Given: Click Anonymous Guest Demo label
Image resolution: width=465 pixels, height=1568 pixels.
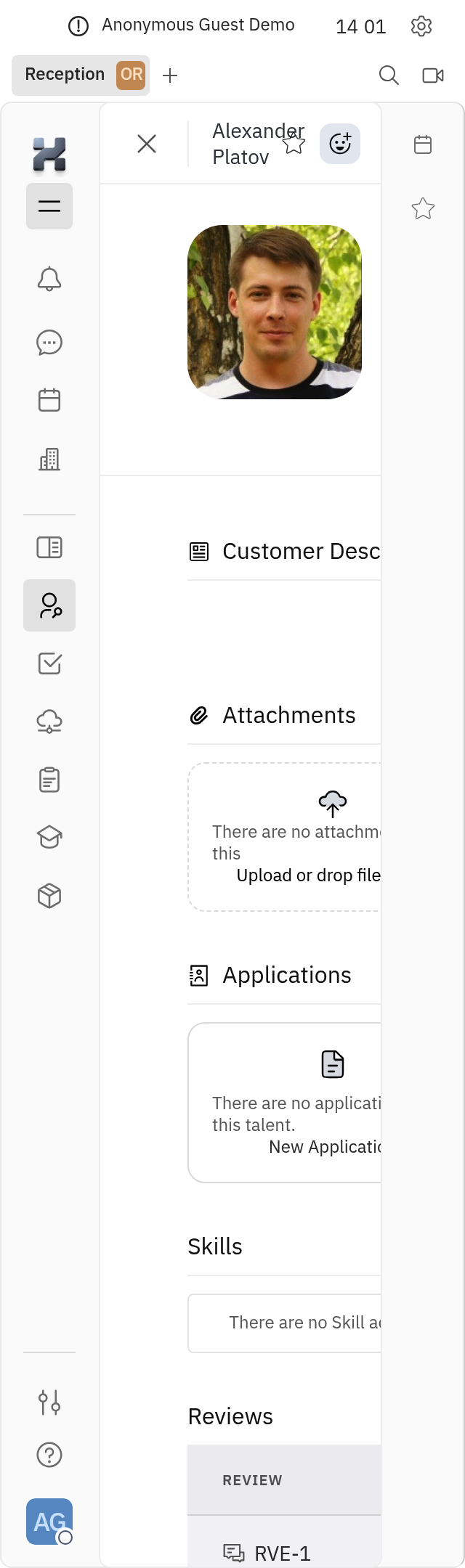Looking at the screenshot, I should (x=198, y=25).
